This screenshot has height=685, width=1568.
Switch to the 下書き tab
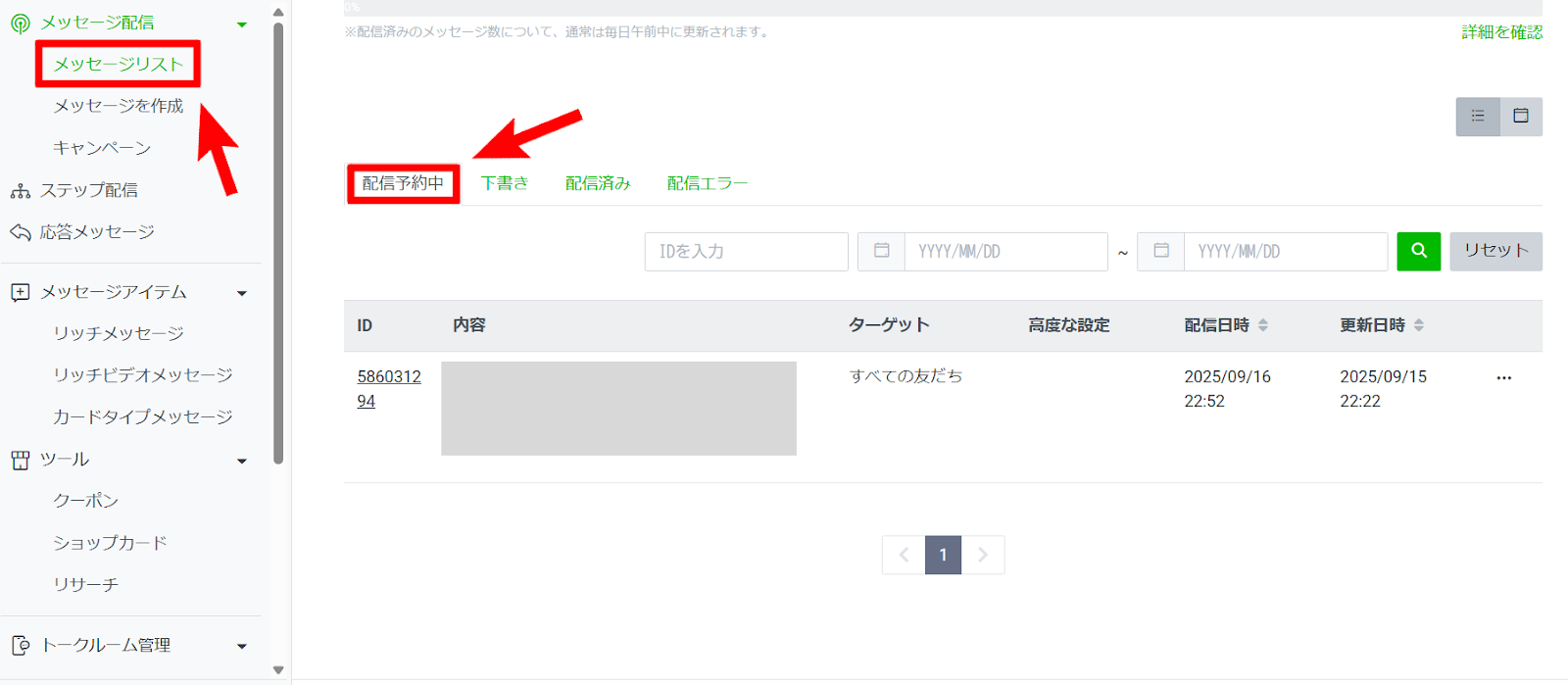tap(505, 183)
